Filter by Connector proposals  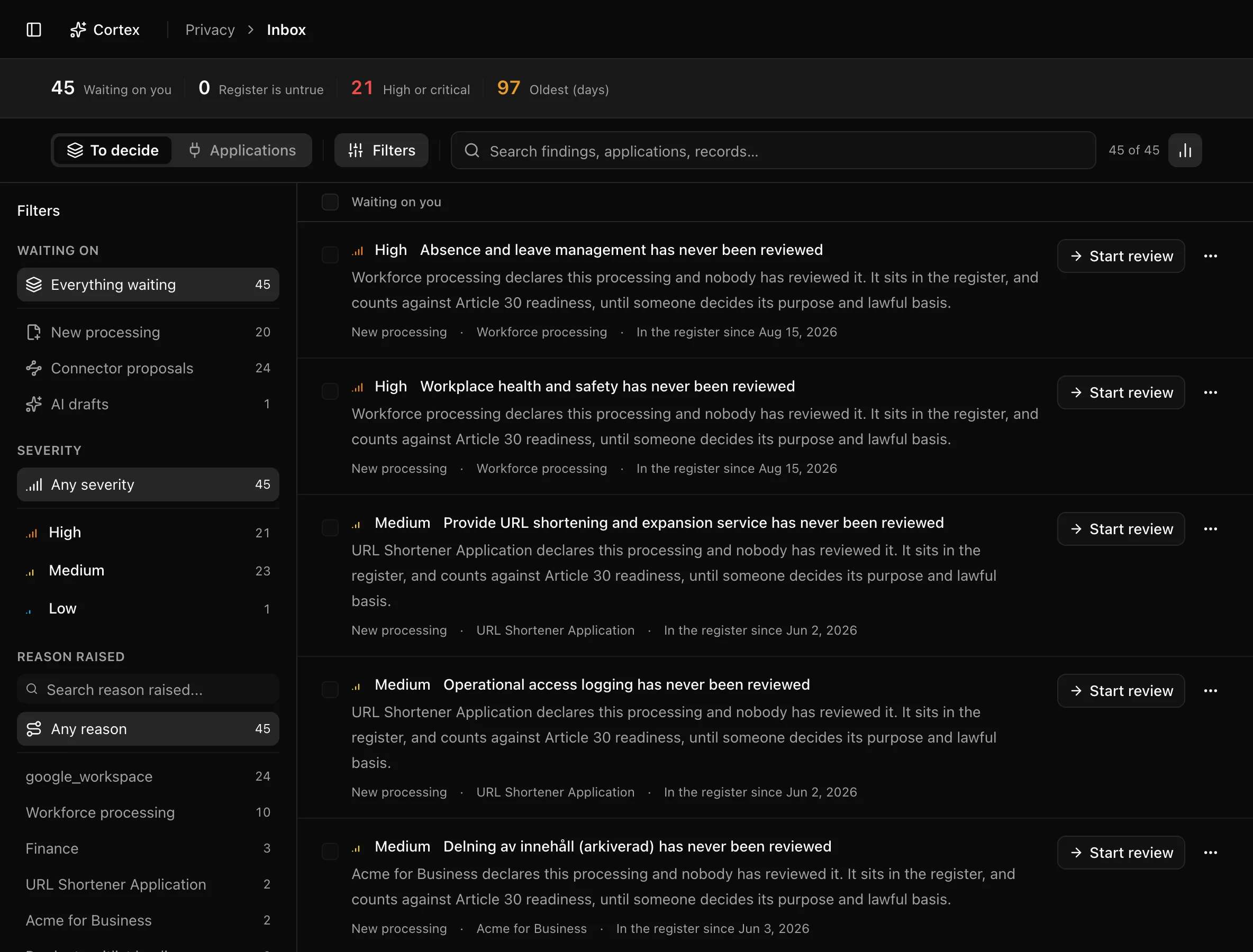click(x=148, y=368)
